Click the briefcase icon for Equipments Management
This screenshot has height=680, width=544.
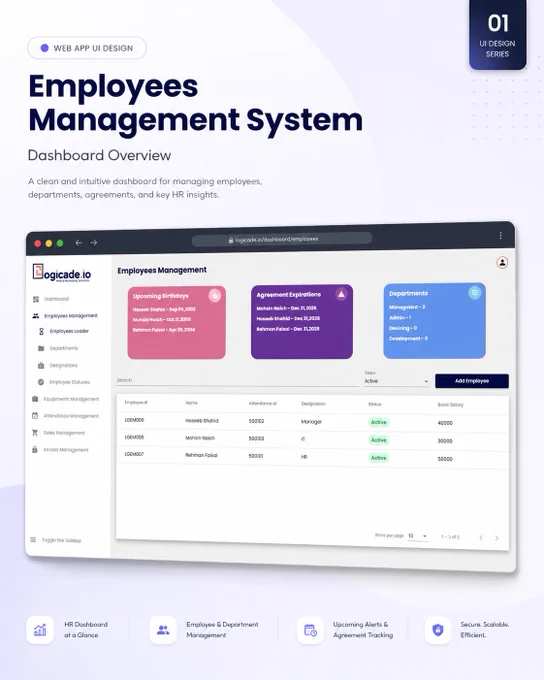tap(35, 399)
